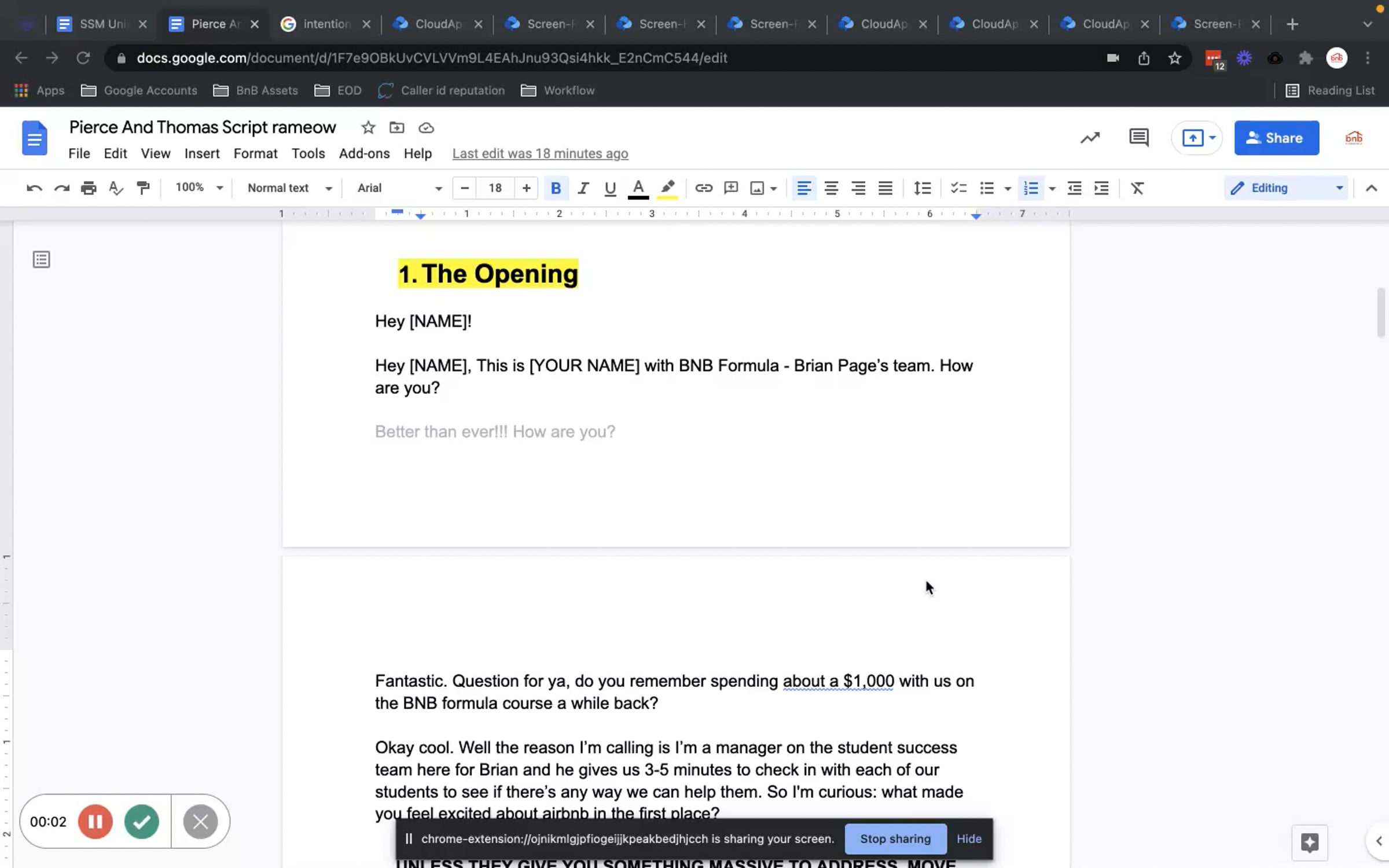This screenshot has height=868, width=1389.
Task: Open the Normal text style dropdown
Action: (x=289, y=188)
